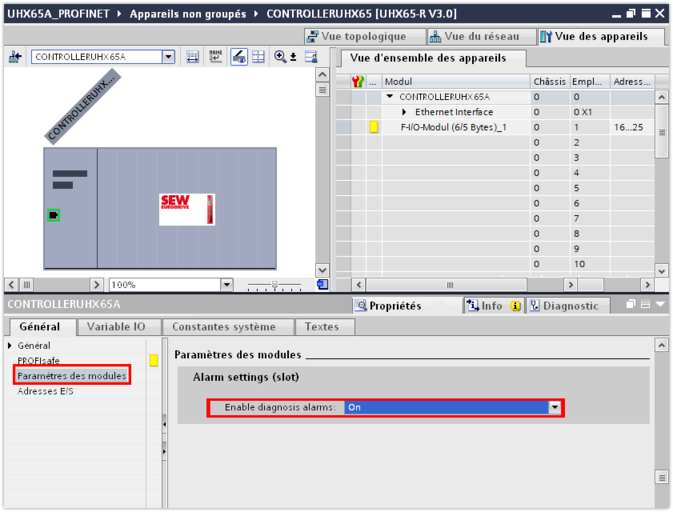Viewport: 673px width, 512px height.
Task: Click the page settings icon at toolbar end
Action: click(x=310, y=57)
